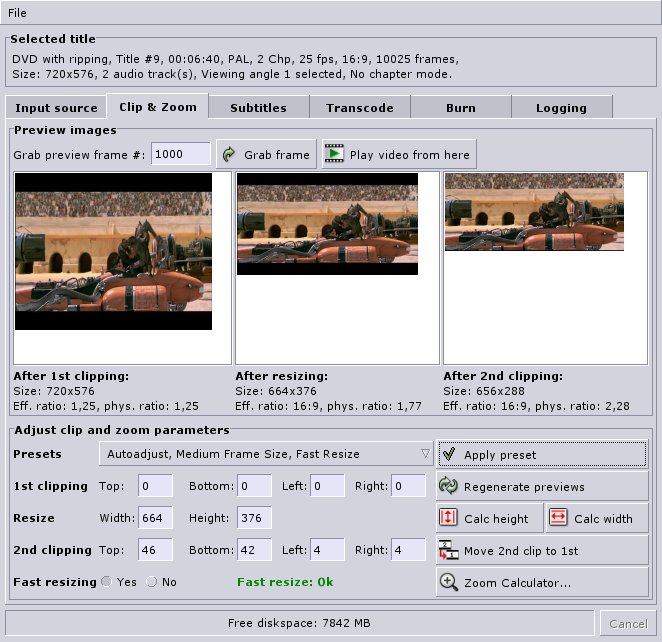
Task: Click the After 1st clipping preview image
Action: coord(114,251)
